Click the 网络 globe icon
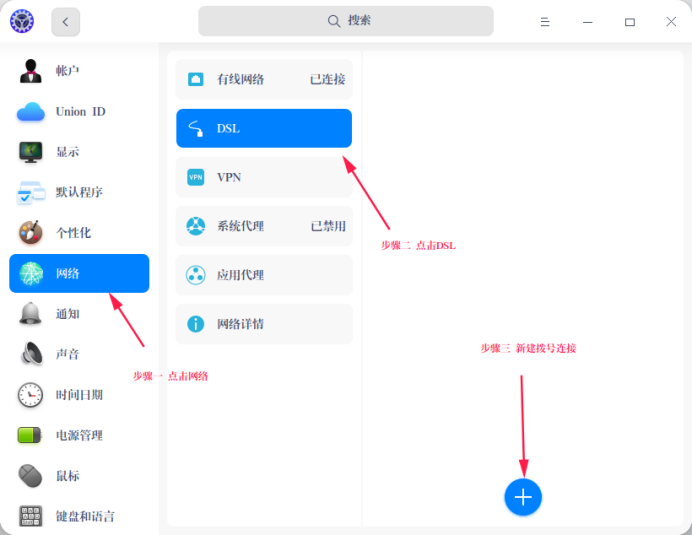Image resolution: width=692 pixels, height=535 pixels. click(30, 273)
